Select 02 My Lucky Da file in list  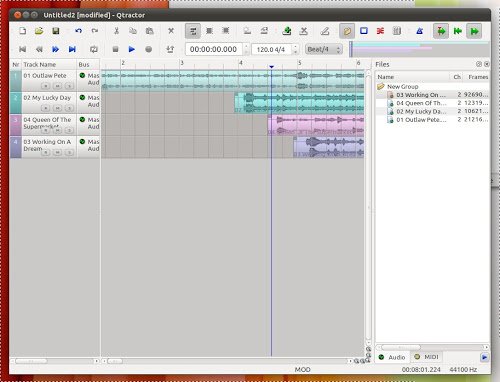coord(433,111)
